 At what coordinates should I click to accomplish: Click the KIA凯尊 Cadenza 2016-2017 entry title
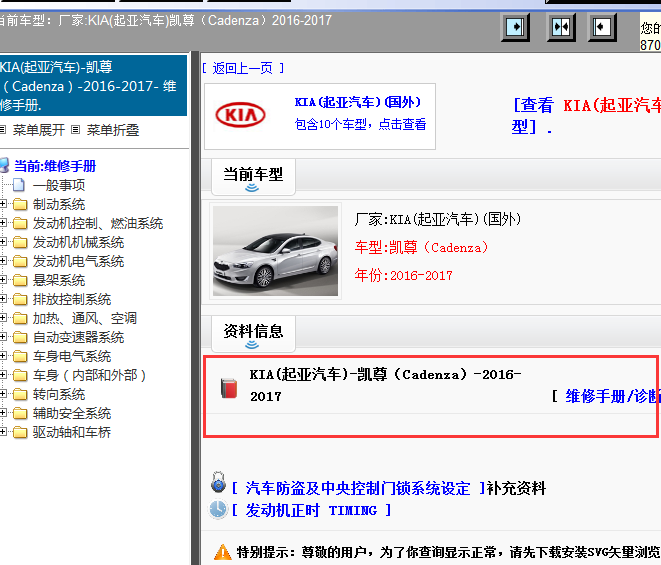click(385, 385)
